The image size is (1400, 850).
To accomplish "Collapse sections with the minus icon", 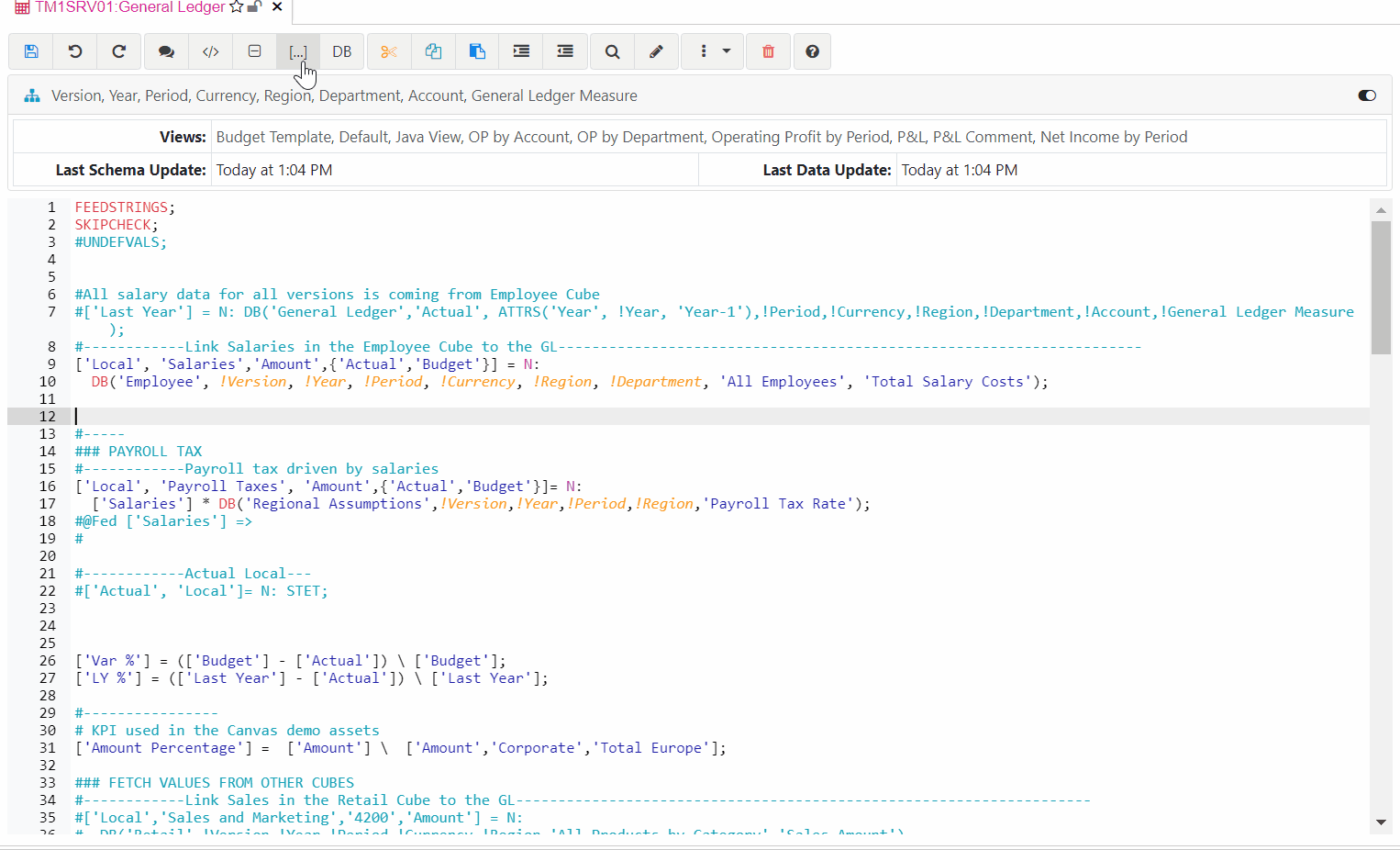I will [254, 51].
